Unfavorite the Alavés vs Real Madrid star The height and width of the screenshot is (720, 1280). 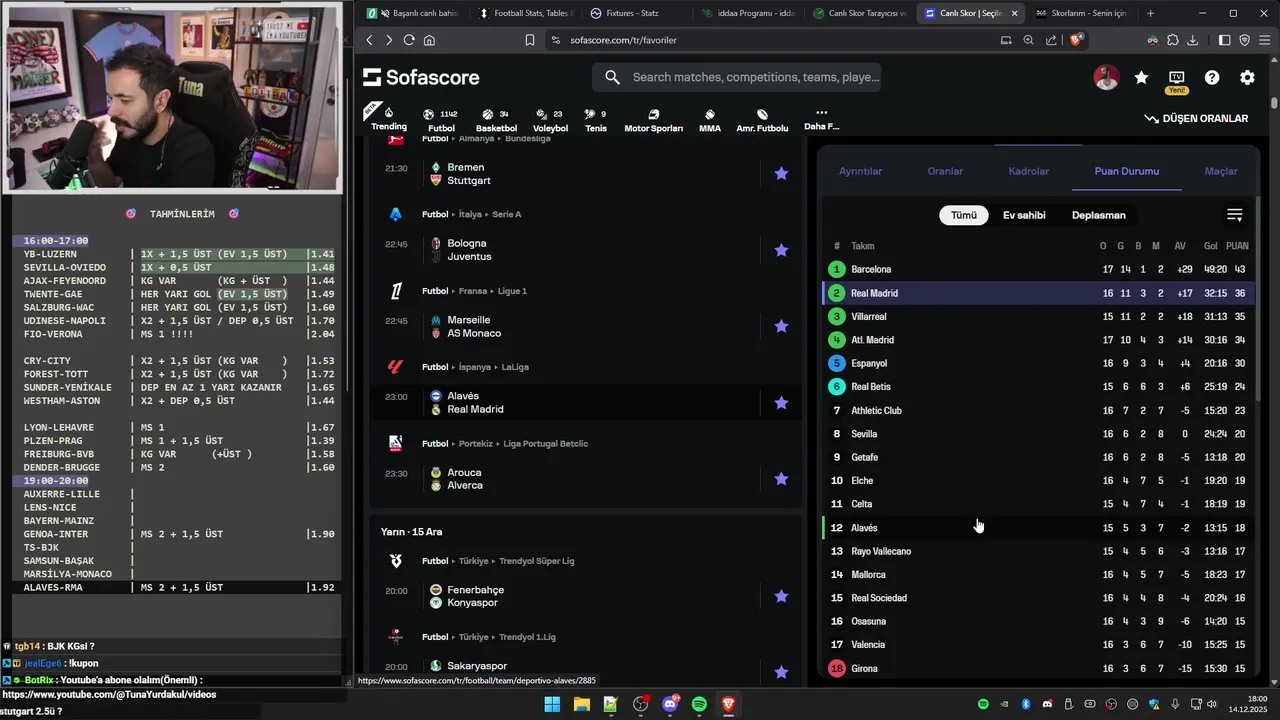[x=781, y=403]
